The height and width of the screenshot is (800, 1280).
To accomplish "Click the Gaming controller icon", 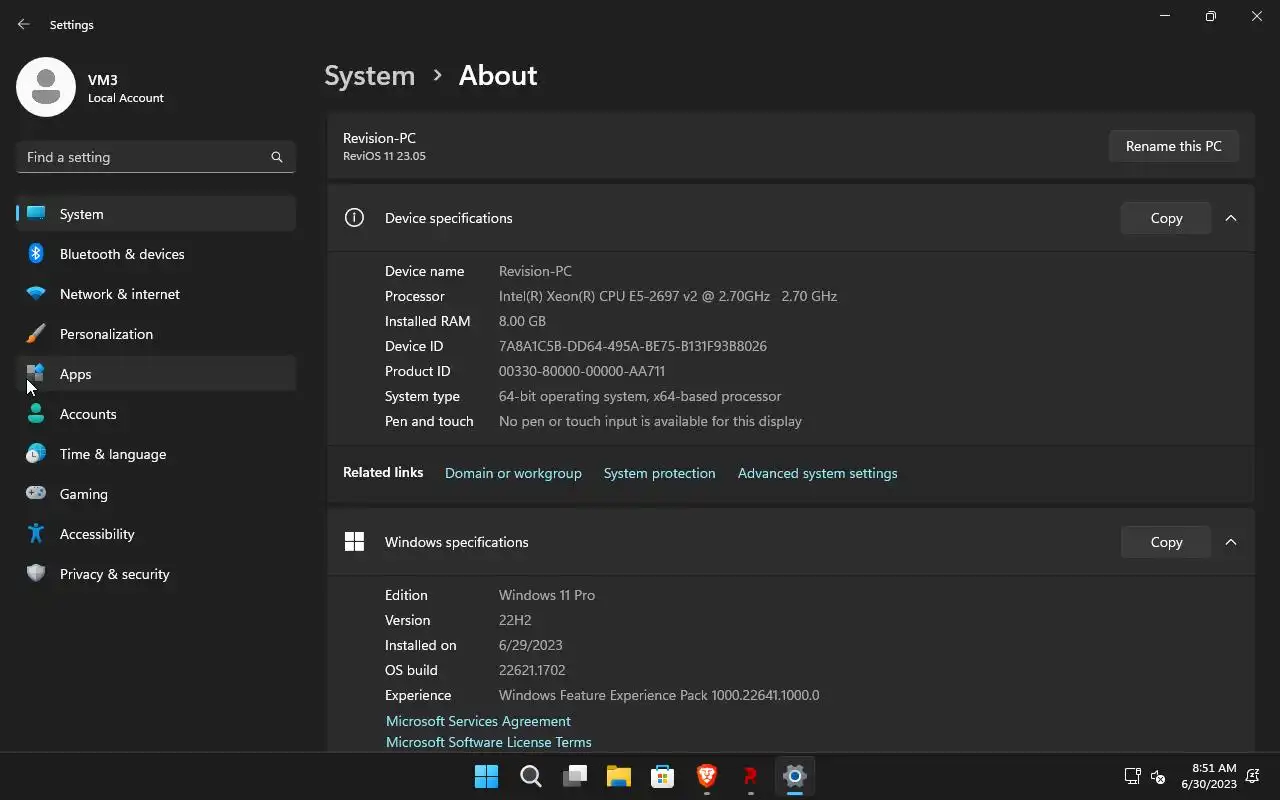I will tap(36, 493).
